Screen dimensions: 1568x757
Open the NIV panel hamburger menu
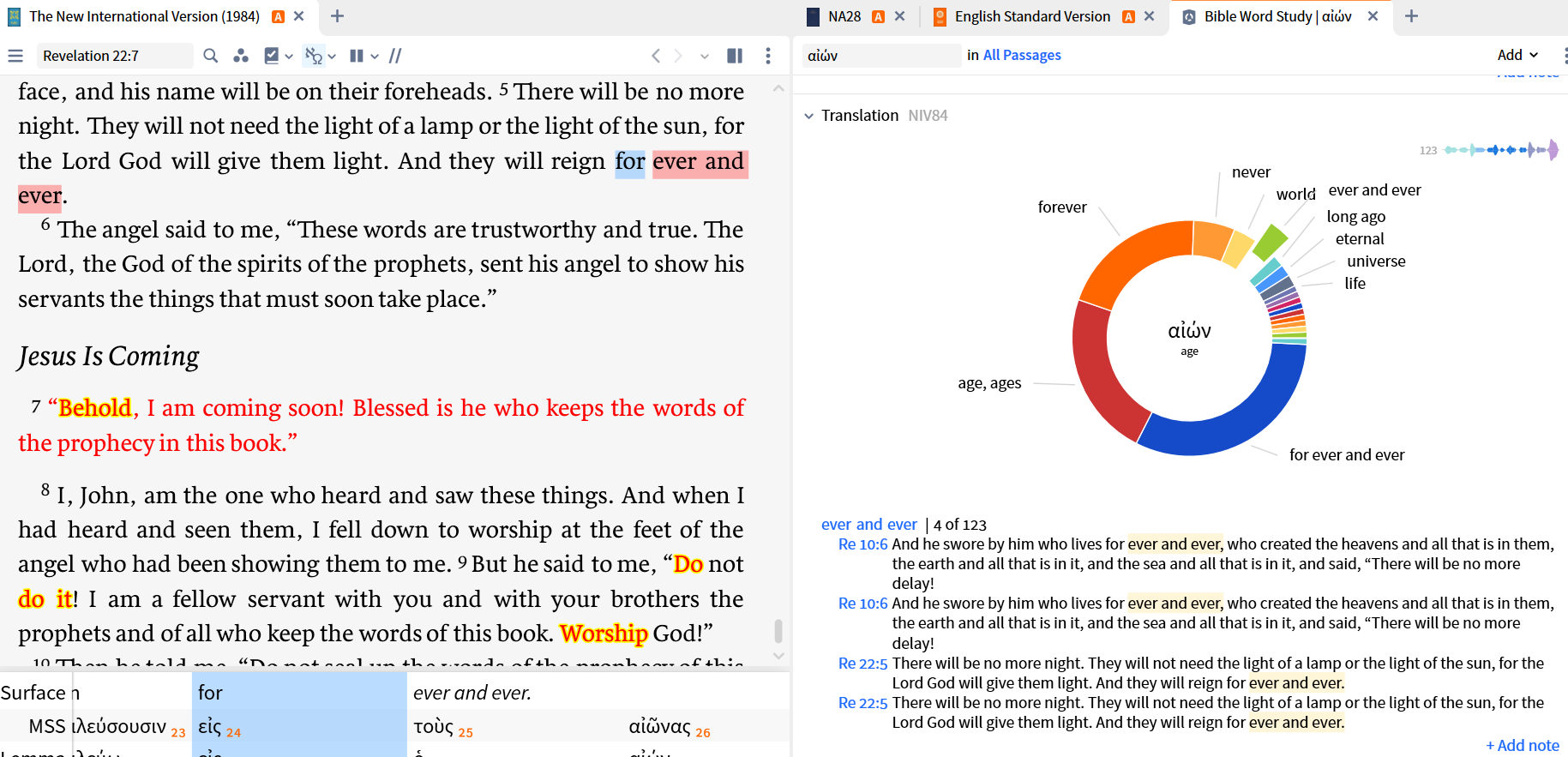[15, 56]
